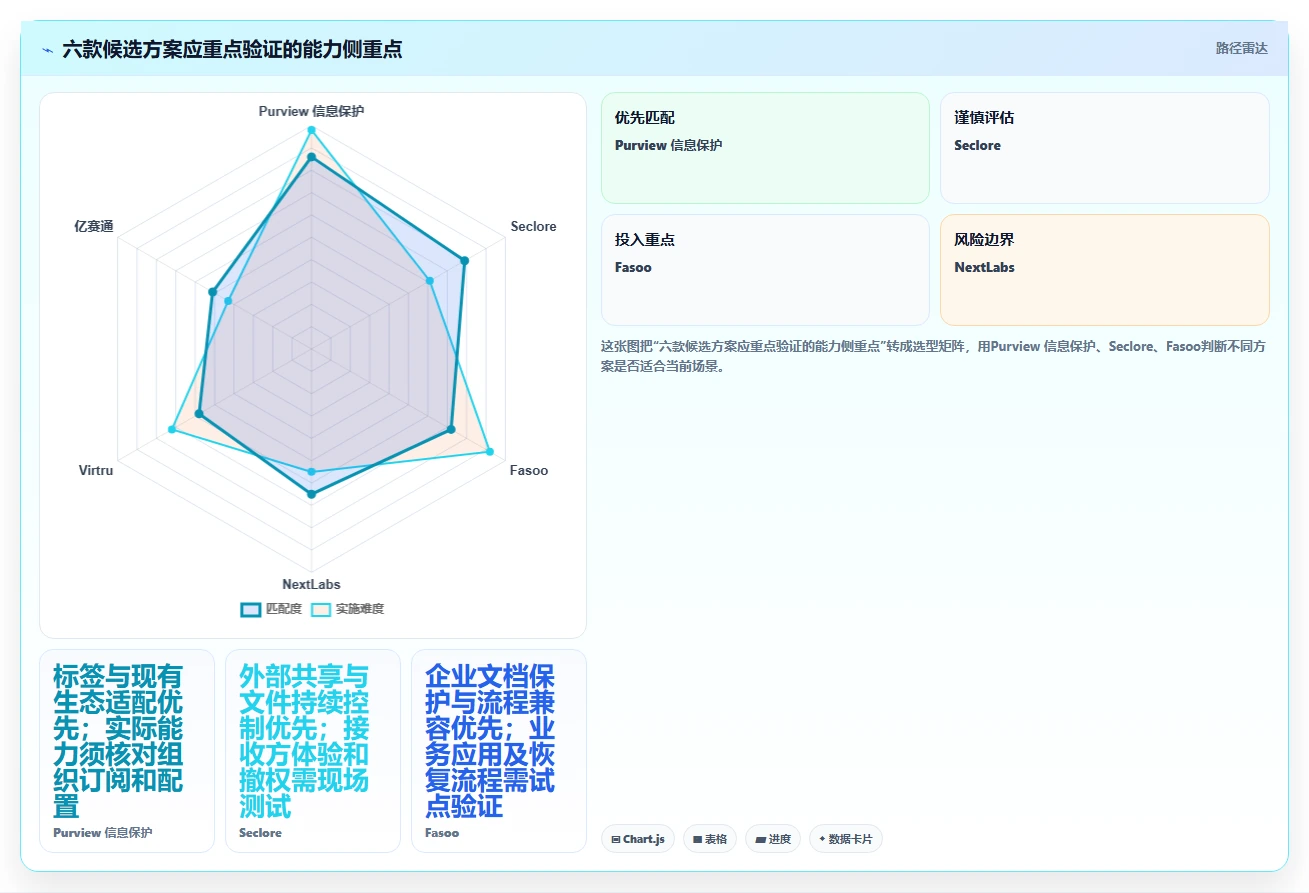Open the 风险边界 card
This screenshot has height=893, width=1309.
point(1105,270)
